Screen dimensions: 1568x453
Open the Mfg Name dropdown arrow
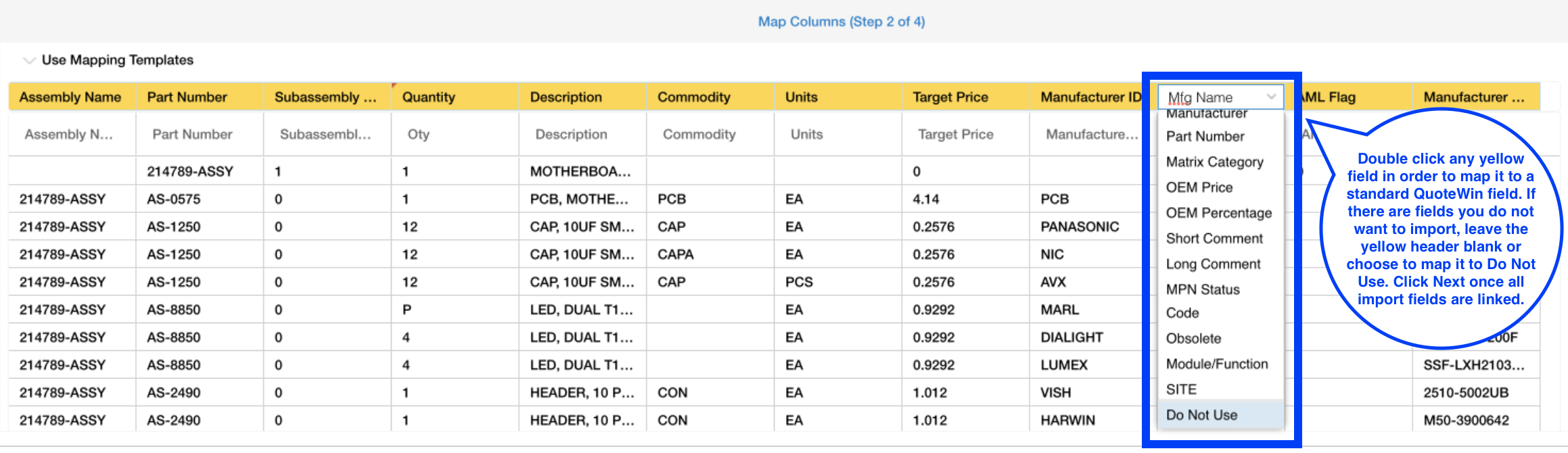pos(1271,97)
